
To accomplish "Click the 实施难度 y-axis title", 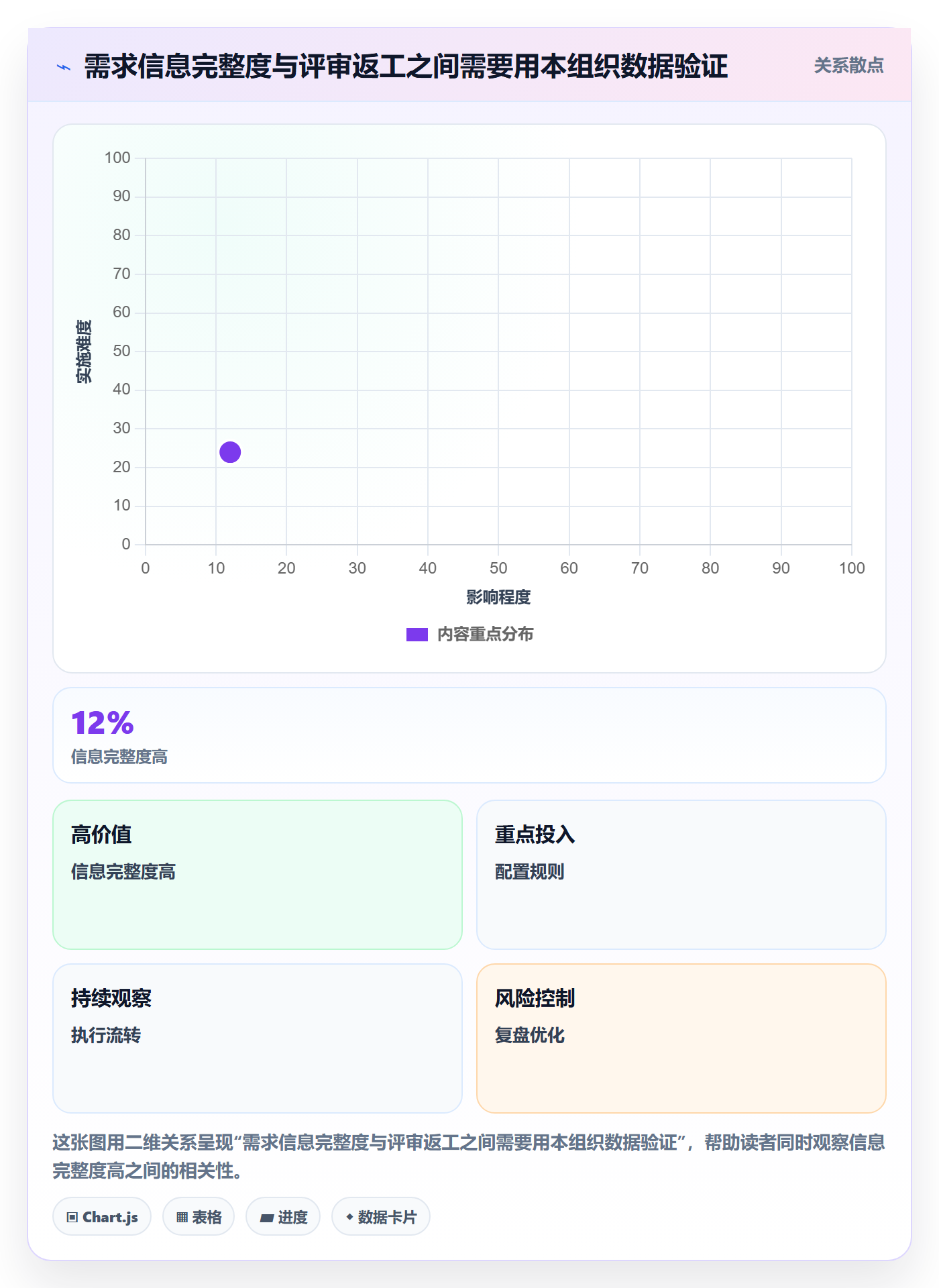I will coord(84,352).
